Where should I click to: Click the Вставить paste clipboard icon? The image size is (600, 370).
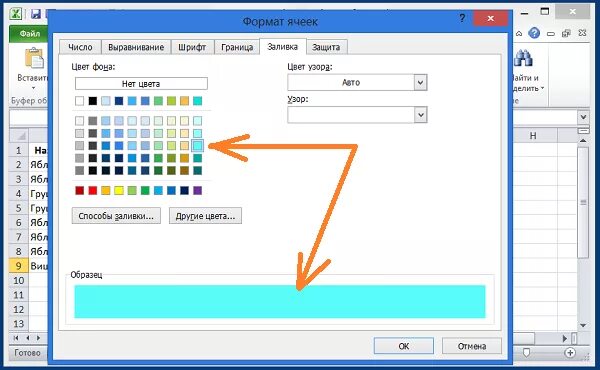(34, 58)
